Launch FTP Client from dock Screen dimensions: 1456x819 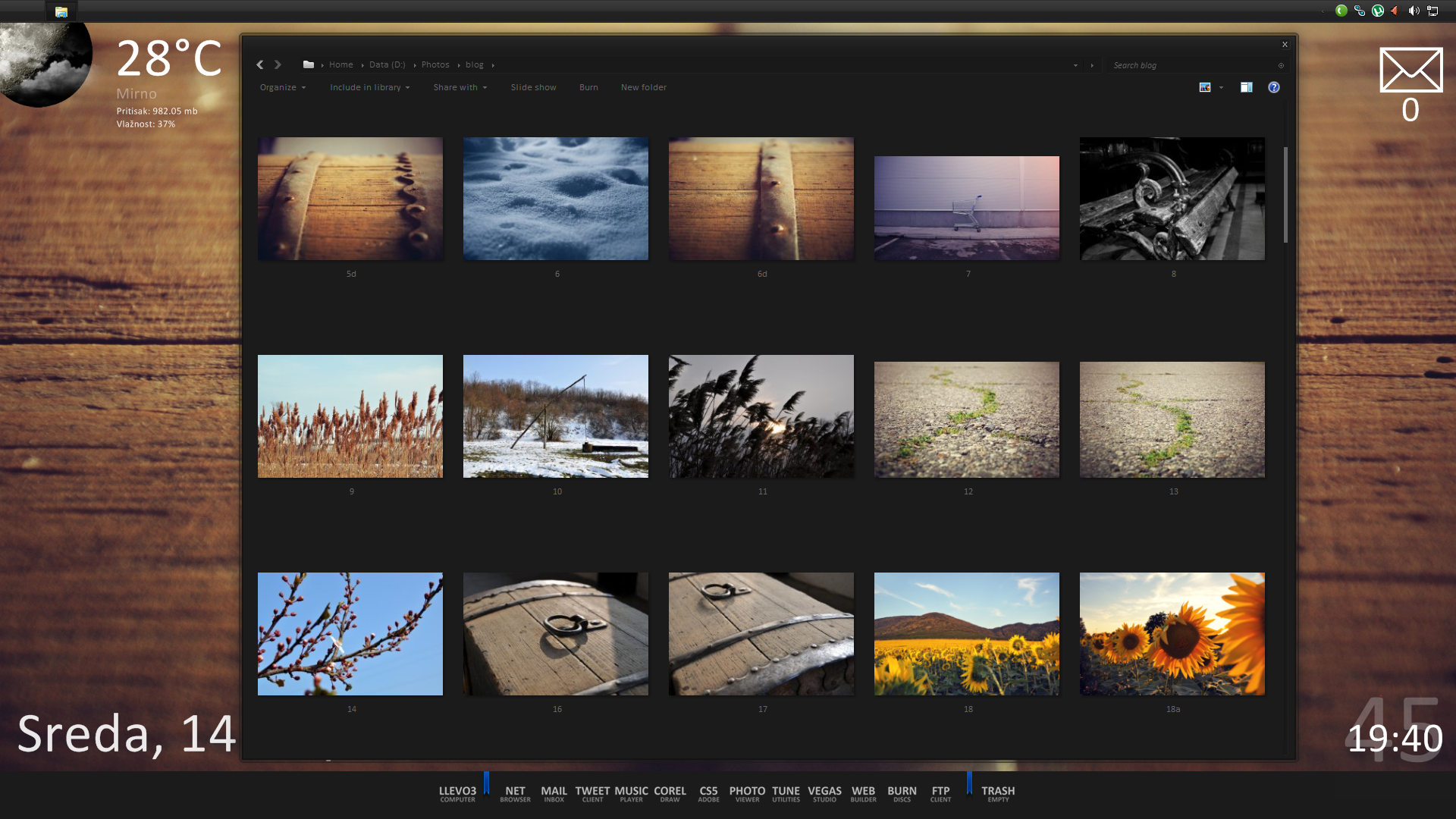tap(940, 793)
